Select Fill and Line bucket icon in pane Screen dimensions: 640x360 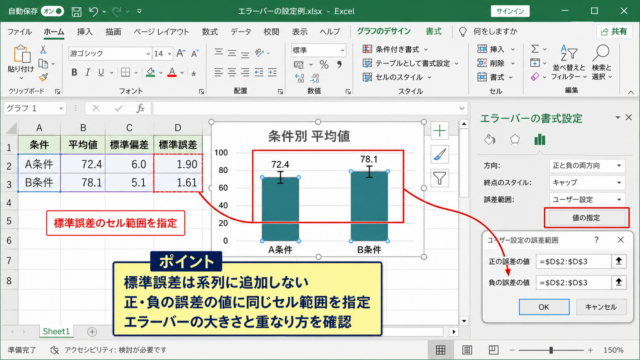(490, 140)
